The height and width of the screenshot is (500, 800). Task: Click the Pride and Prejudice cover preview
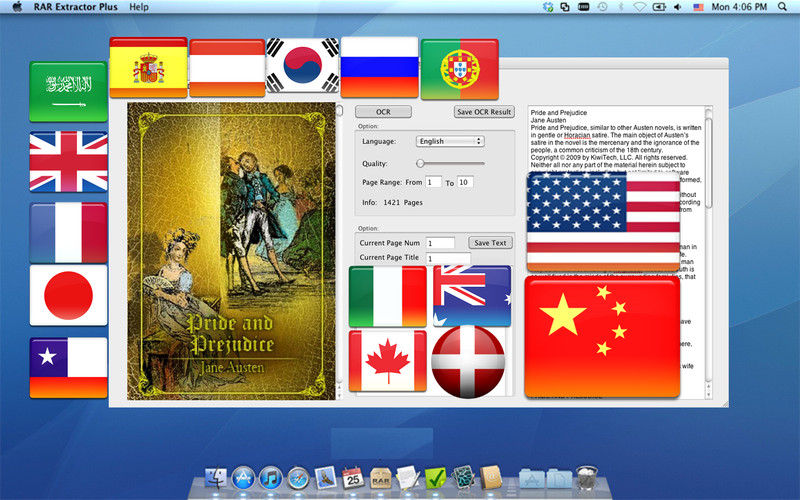pyautogui.click(x=231, y=251)
